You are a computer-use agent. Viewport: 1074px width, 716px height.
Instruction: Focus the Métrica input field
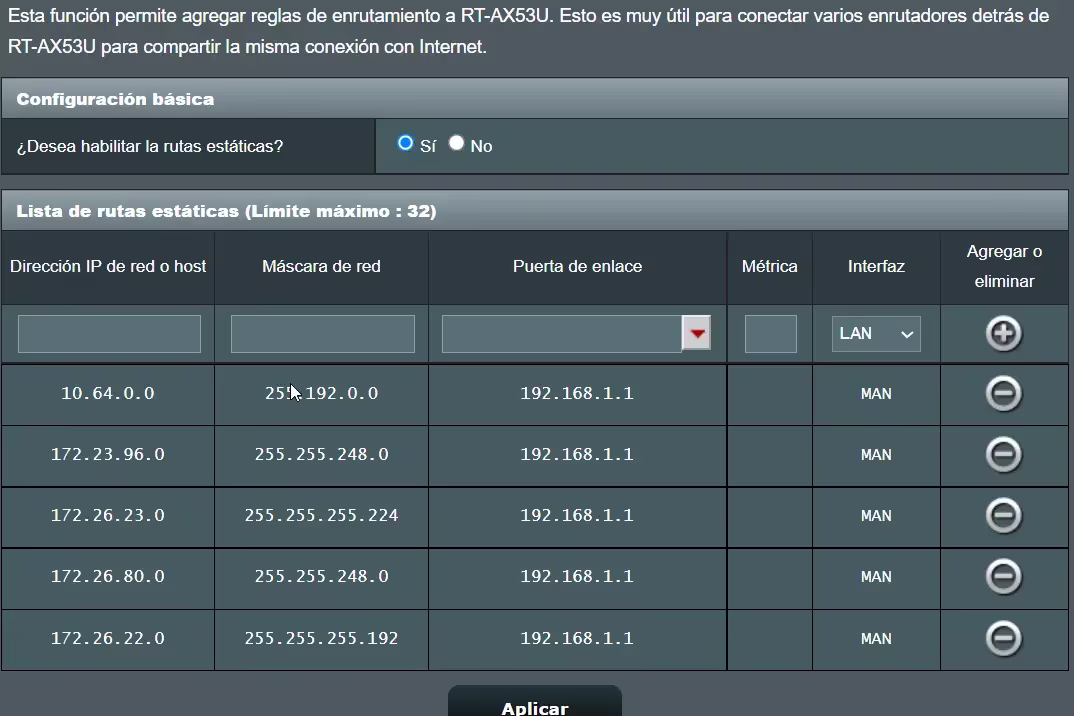[771, 334]
